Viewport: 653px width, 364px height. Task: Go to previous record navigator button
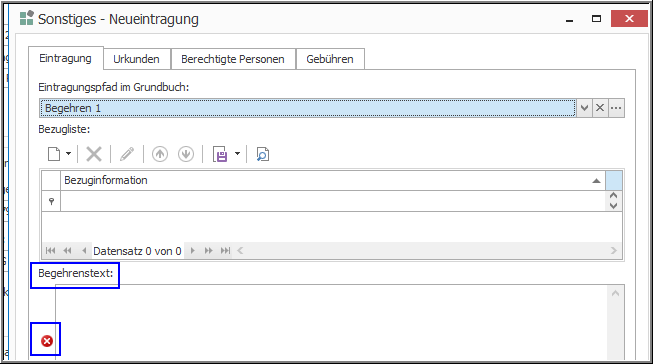click(x=84, y=250)
